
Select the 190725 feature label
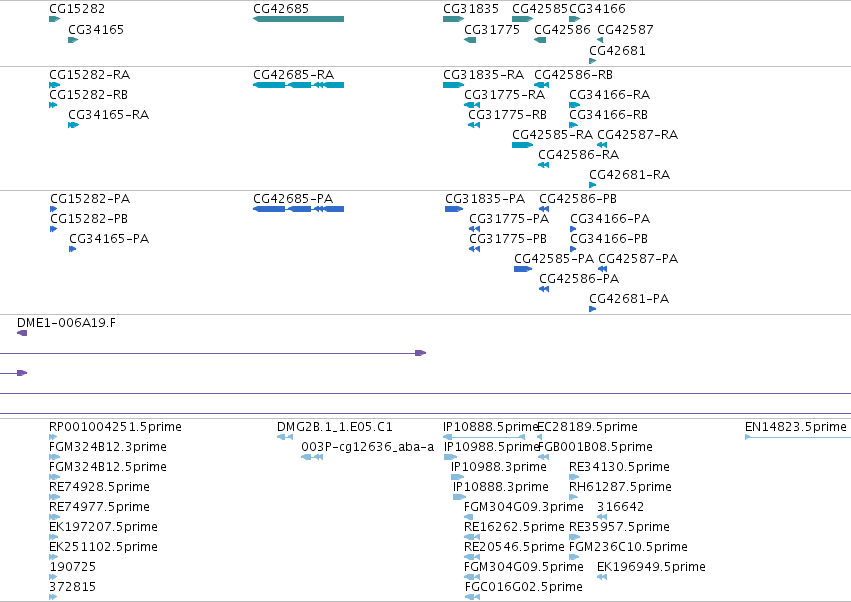tap(72, 567)
